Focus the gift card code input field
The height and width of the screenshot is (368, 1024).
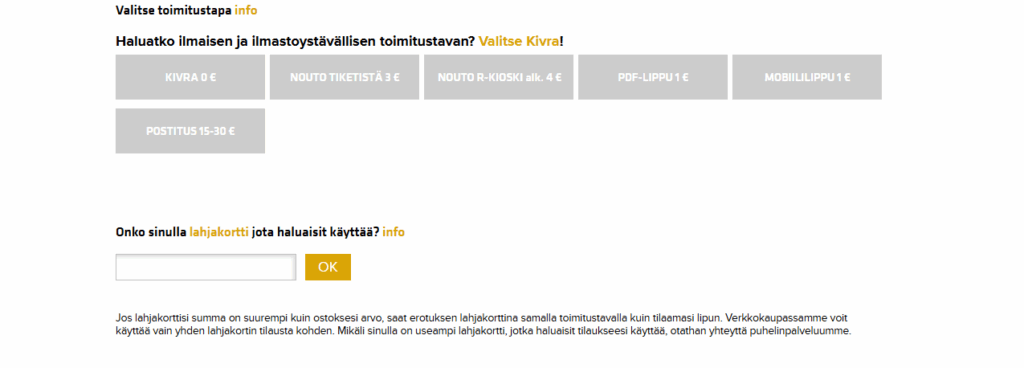[206, 267]
